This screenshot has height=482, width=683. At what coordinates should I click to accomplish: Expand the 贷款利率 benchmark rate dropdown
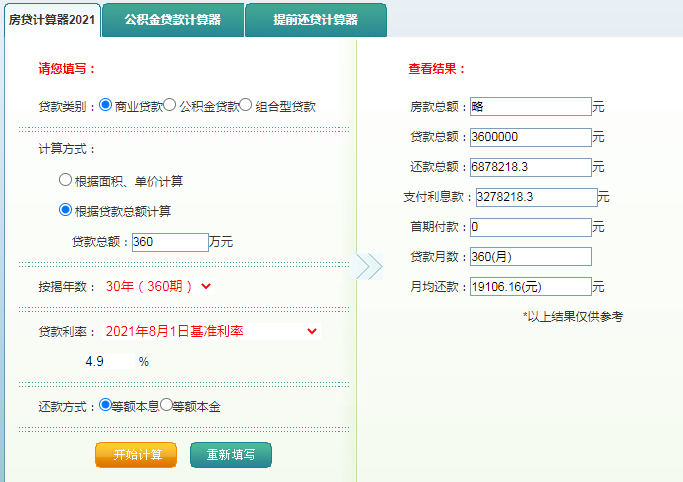[x=211, y=331]
